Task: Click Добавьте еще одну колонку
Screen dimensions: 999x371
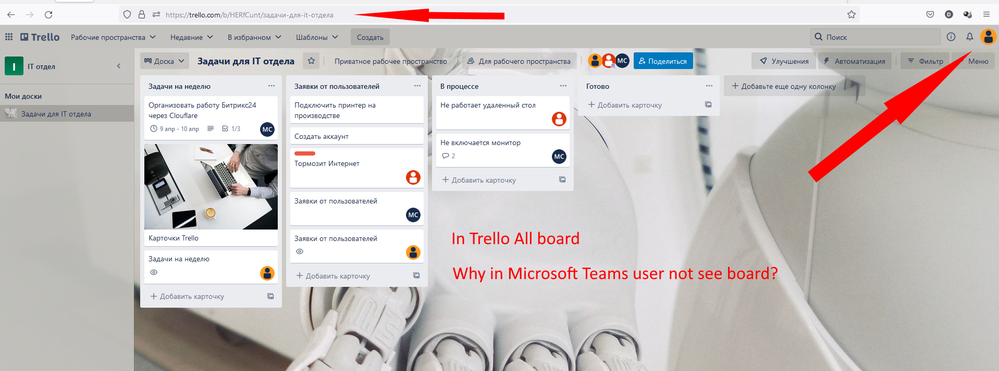Action: [794, 85]
